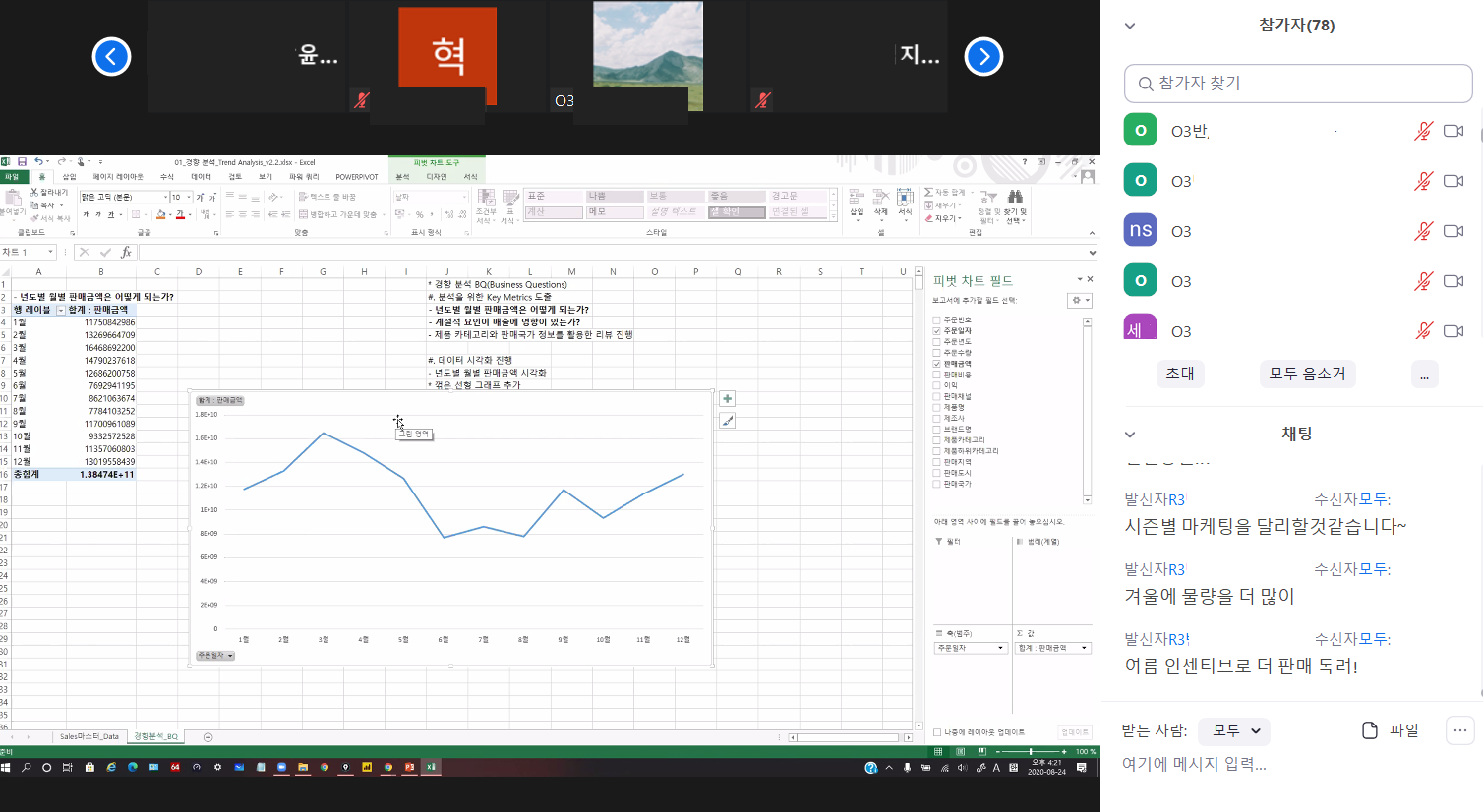Click the AutoSum sigma icon
Screen dimensions: 1483x812
[929, 193]
